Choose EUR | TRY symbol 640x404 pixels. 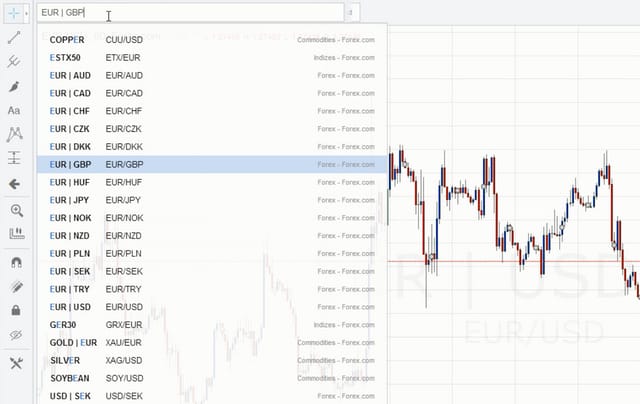coord(212,289)
